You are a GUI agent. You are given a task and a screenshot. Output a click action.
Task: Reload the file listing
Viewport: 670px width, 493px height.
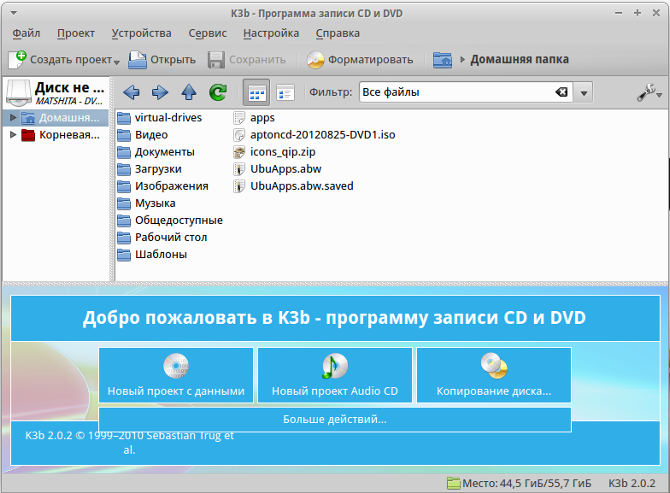point(218,92)
